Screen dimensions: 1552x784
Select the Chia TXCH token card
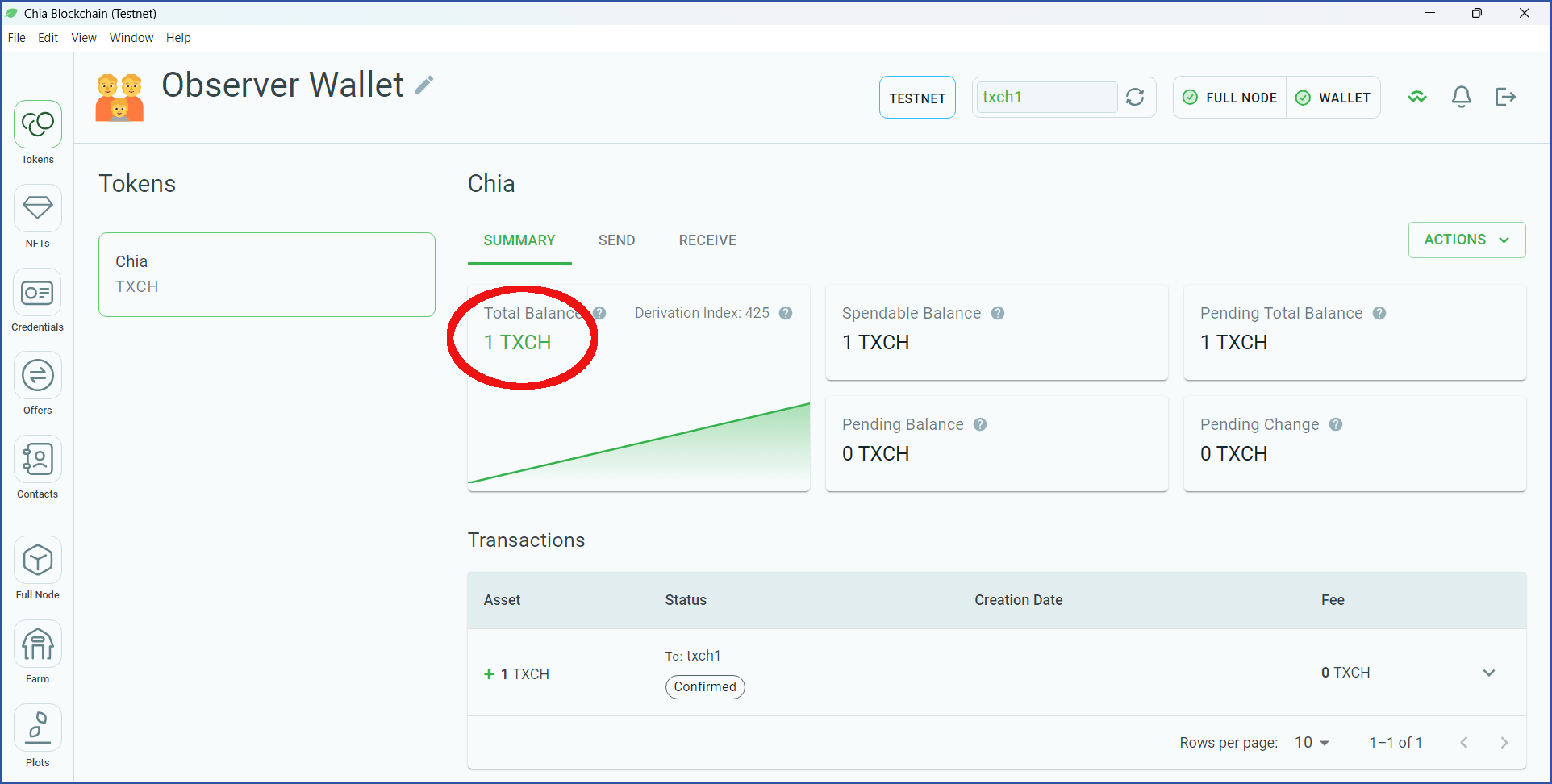pyautogui.click(x=266, y=274)
